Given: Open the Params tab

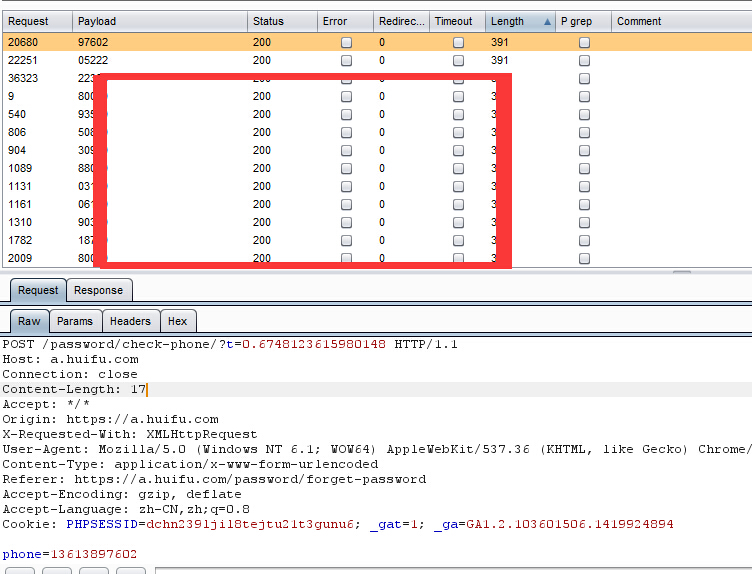Looking at the screenshot, I should point(75,321).
